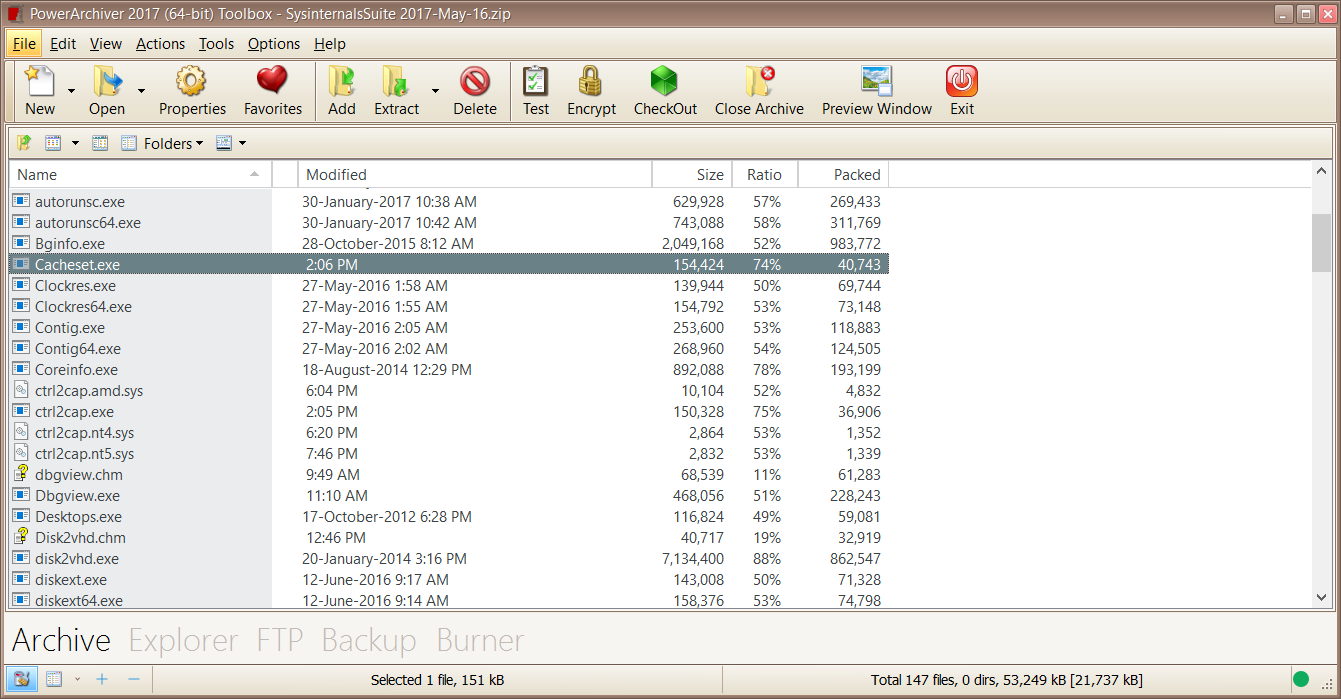Open the Preview Window icon
Viewport: 1341px width, 699px height.
pyautogui.click(x=877, y=81)
